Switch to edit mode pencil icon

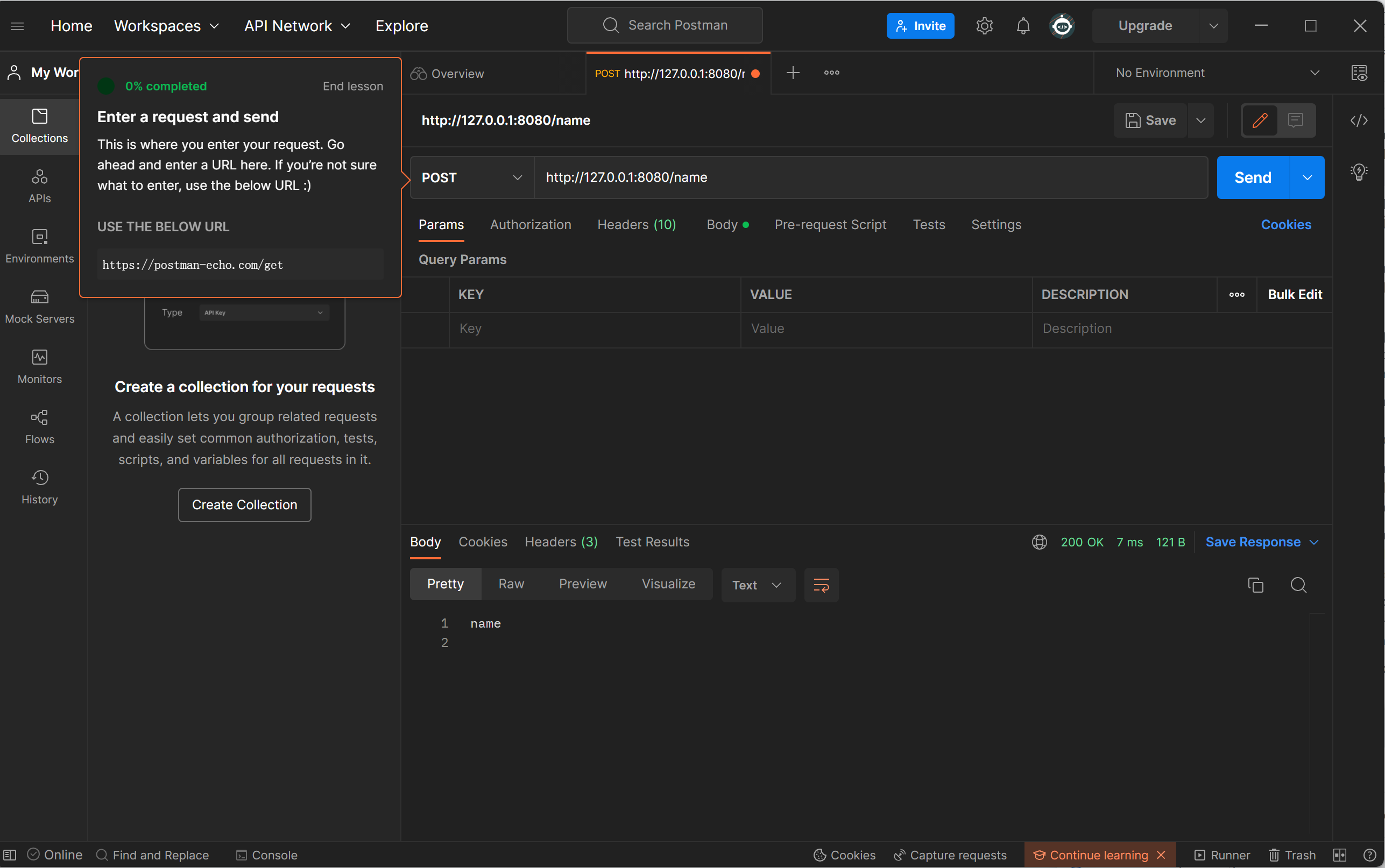coord(1260,120)
